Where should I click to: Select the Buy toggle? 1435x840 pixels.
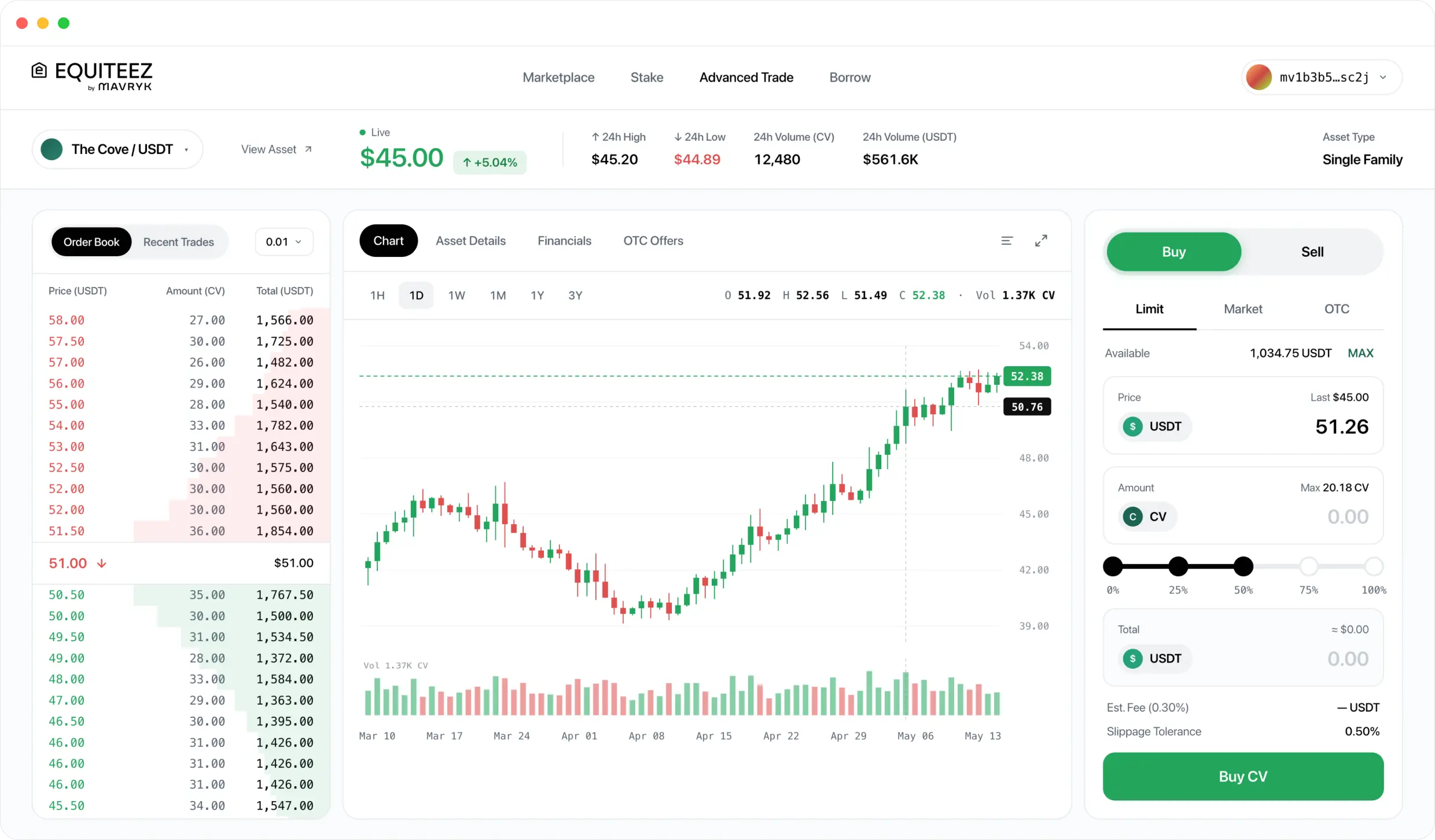tap(1174, 252)
